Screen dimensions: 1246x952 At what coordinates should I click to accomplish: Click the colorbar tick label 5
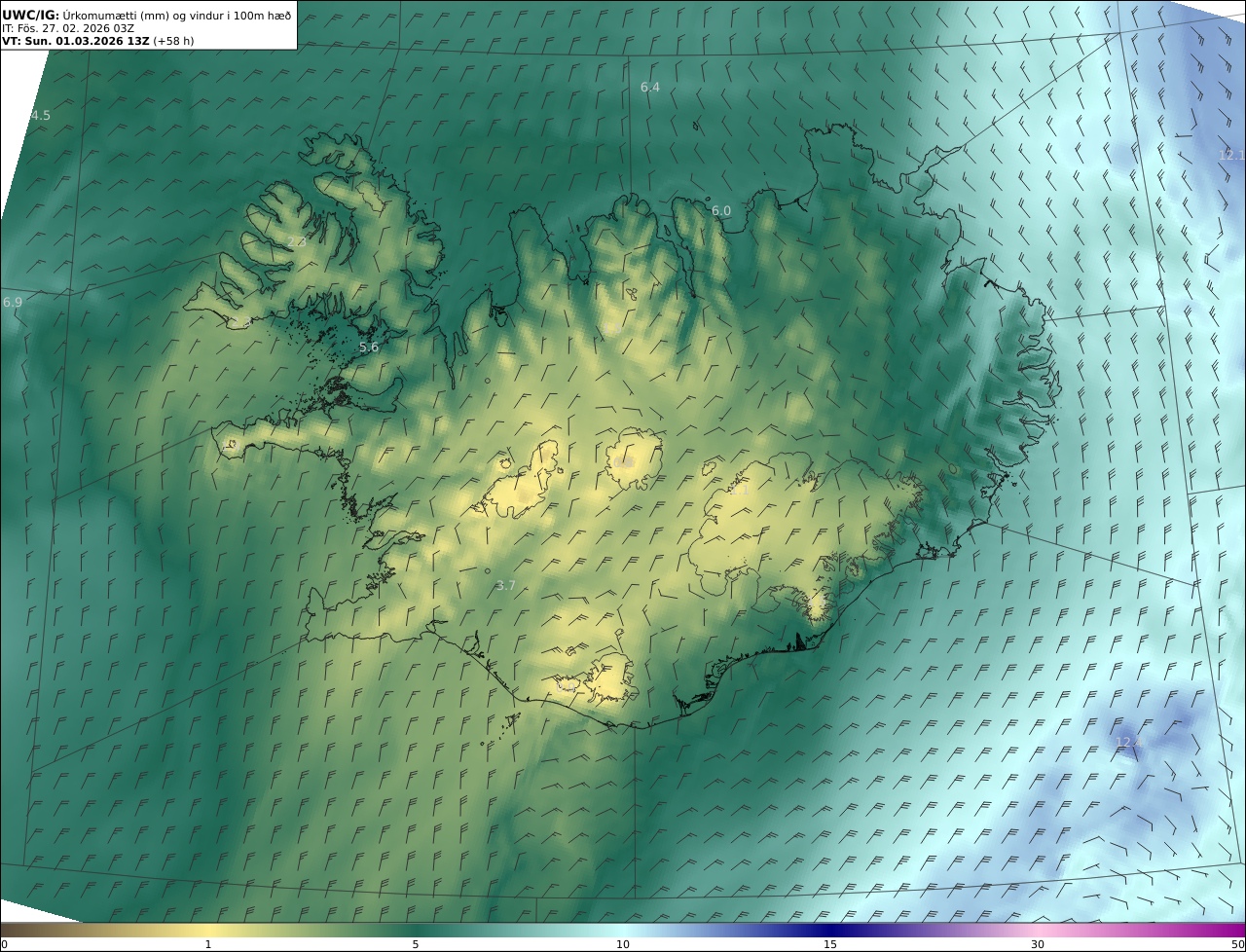pos(416,945)
